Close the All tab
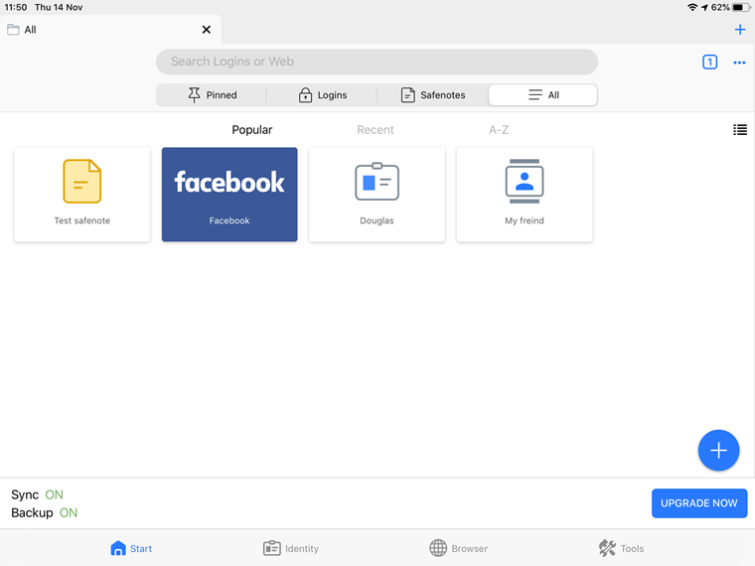Viewport: 755px width, 566px height. [x=207, y=30]
